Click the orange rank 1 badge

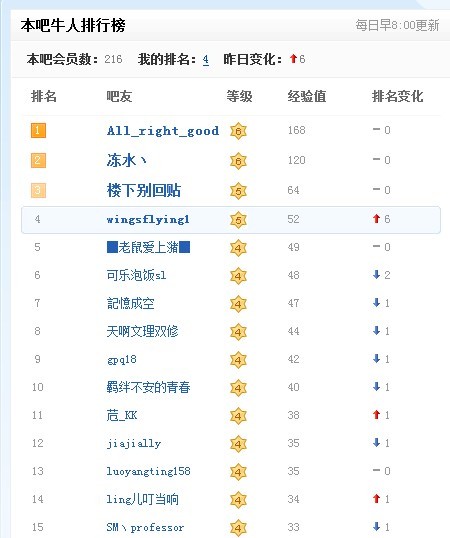point(38,130)
